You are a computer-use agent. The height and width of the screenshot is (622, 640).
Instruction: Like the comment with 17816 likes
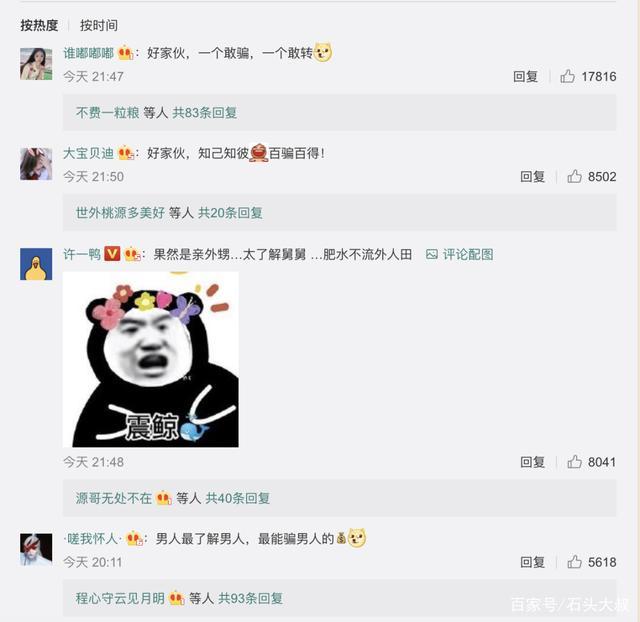click(567, 76)
